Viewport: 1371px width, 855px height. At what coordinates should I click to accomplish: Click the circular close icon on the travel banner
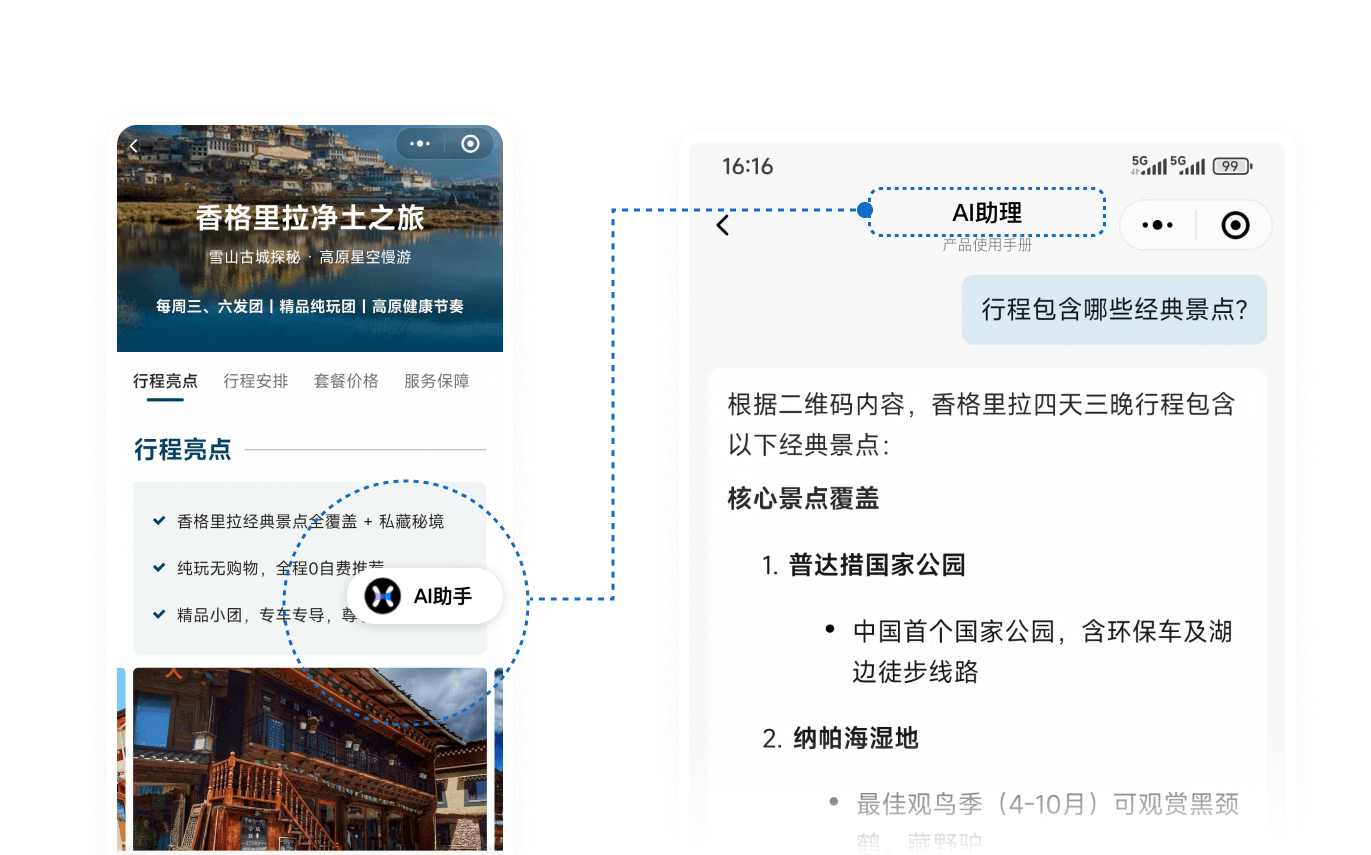470,144
